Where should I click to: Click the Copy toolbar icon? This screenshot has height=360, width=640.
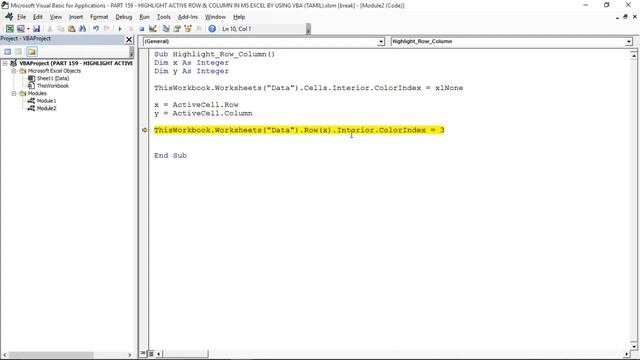[x=60, y=29]
